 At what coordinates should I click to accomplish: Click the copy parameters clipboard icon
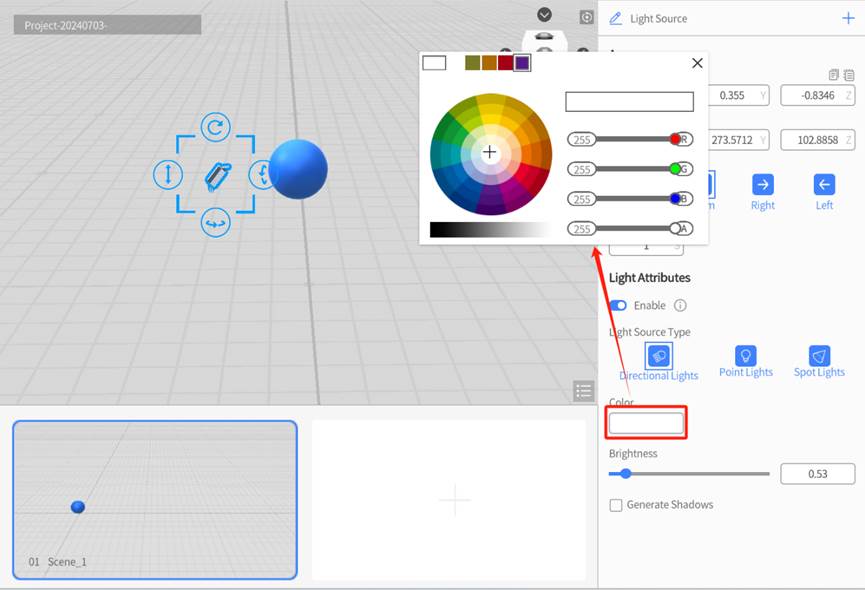(833, 75)
